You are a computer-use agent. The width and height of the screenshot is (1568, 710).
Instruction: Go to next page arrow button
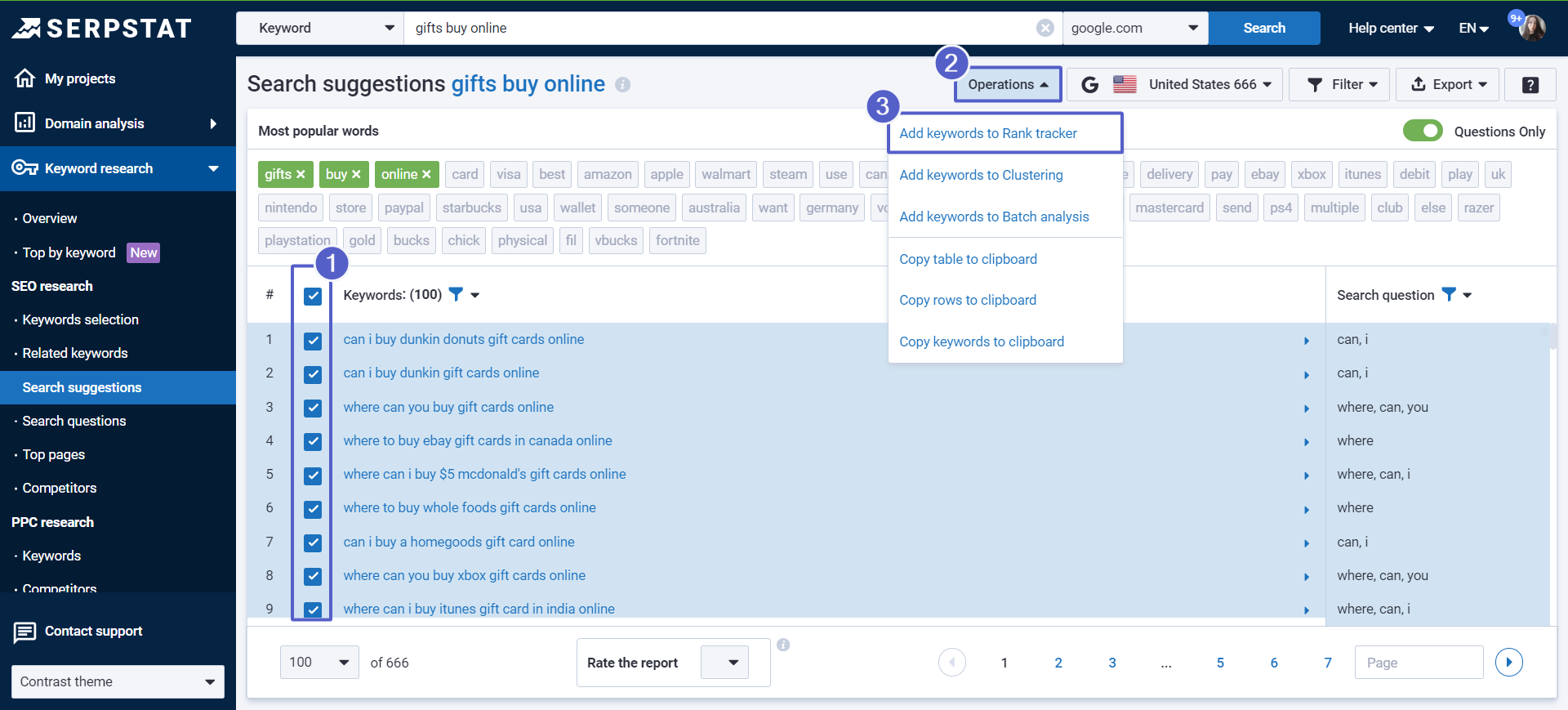(x=1508, y=662)
